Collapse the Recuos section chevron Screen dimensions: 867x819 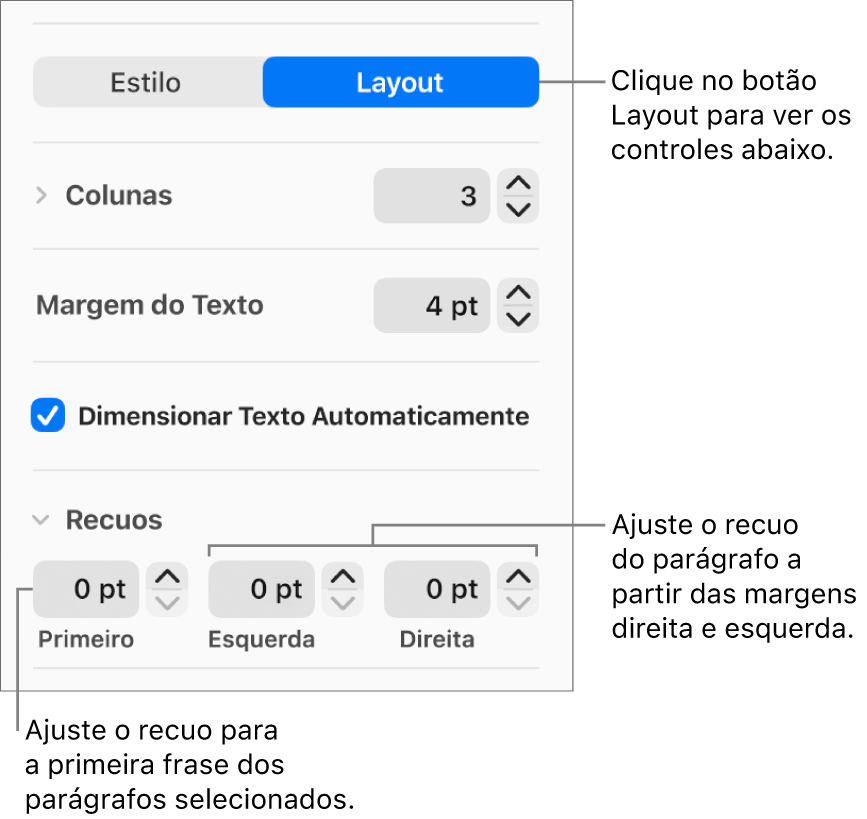pos(41,520)
